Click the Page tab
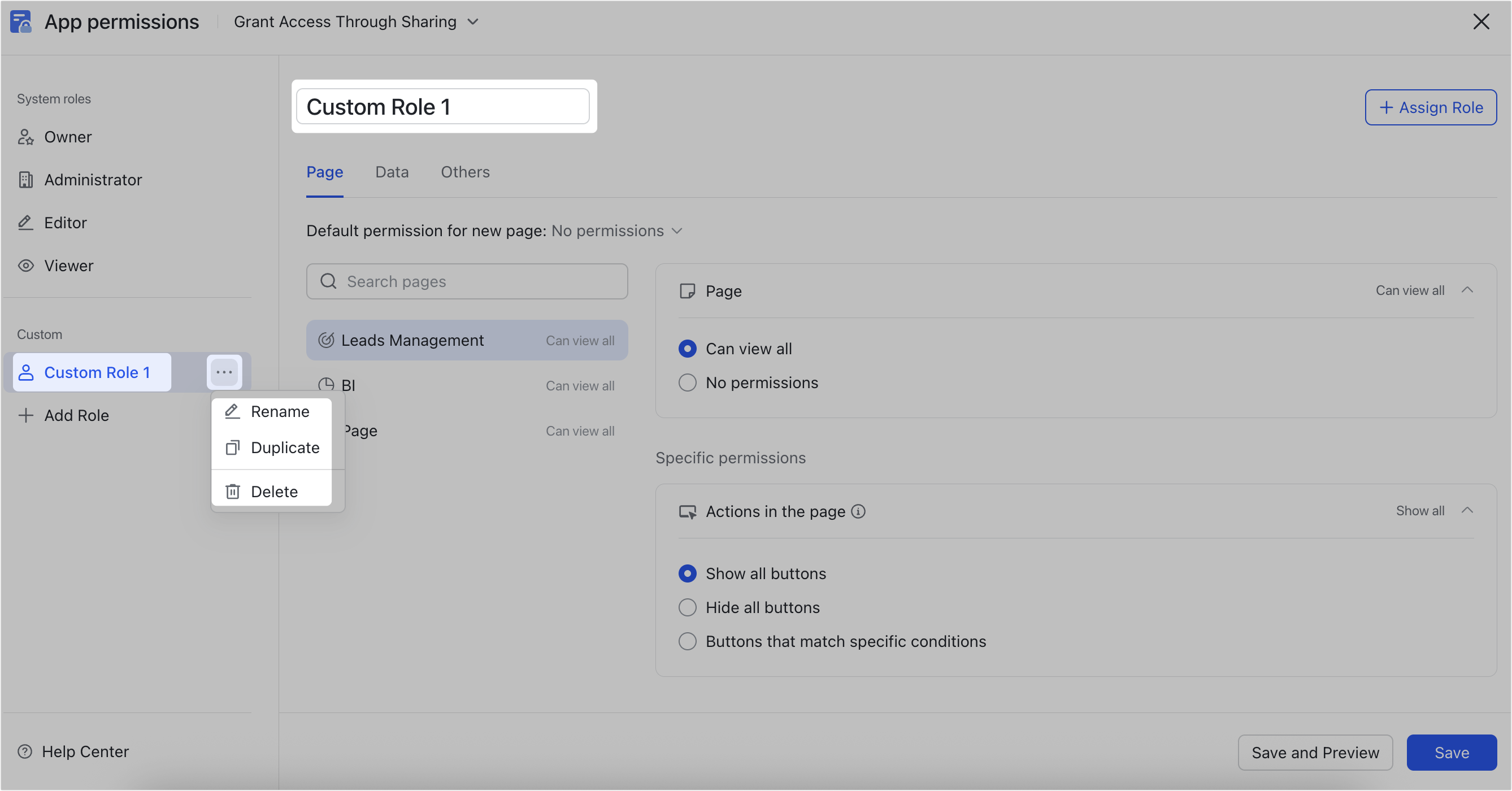 [x=324, y=172]
